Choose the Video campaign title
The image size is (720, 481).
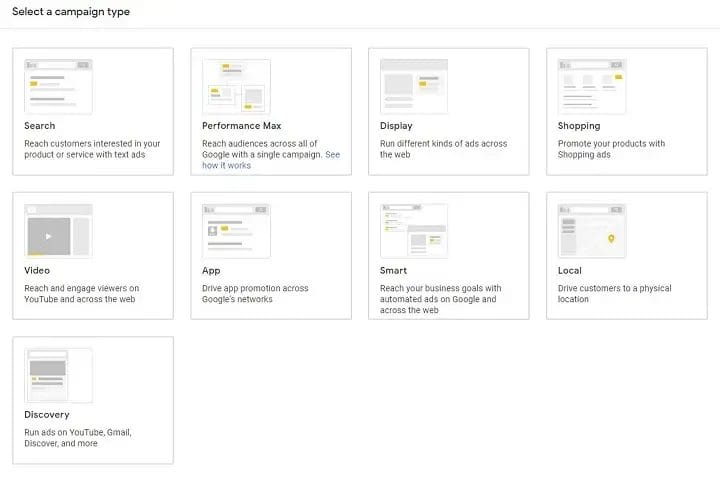pyautogui.click(x=37, y=270)
